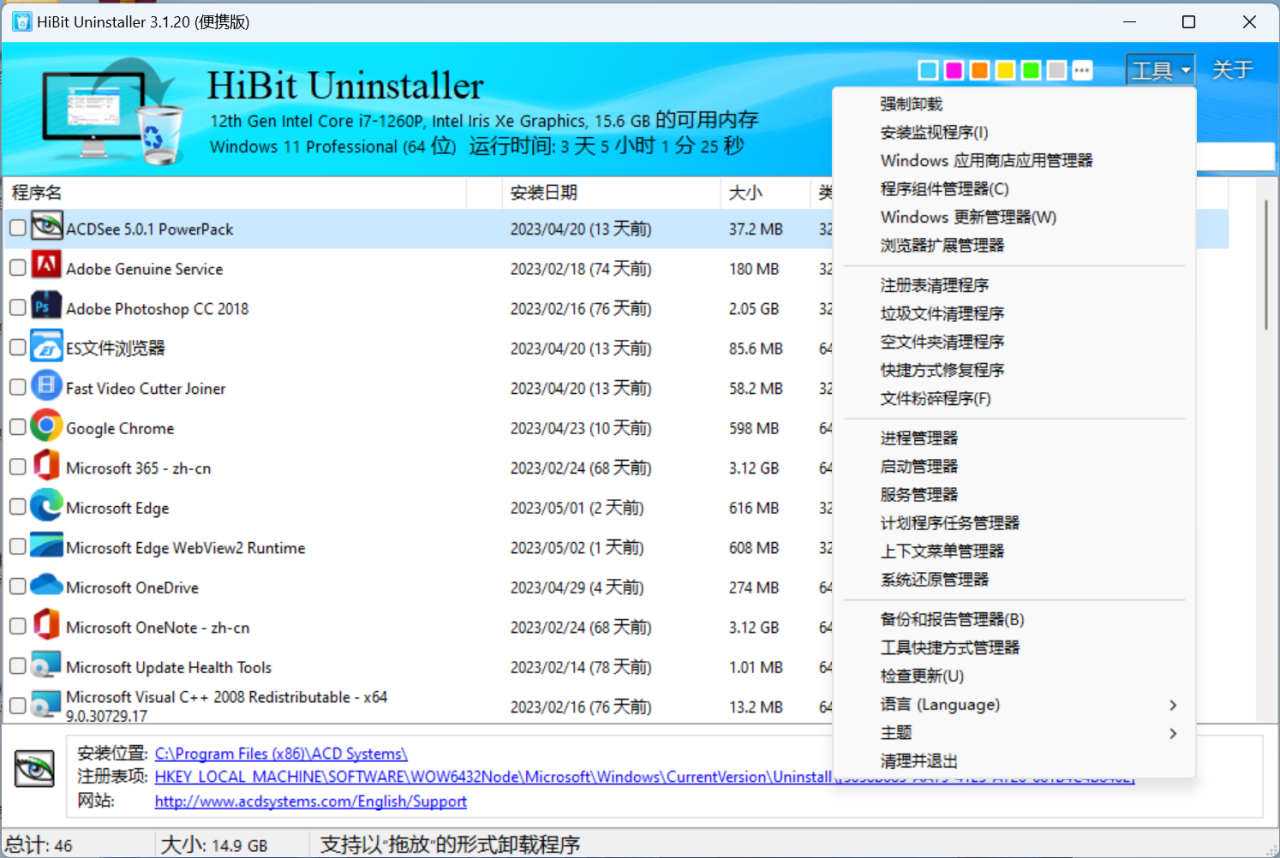Check the checkbox next to ACDSee 5.0.1 PowerPack
Image resolution: width=1280 pixels, height=858 pixels.
17,228
